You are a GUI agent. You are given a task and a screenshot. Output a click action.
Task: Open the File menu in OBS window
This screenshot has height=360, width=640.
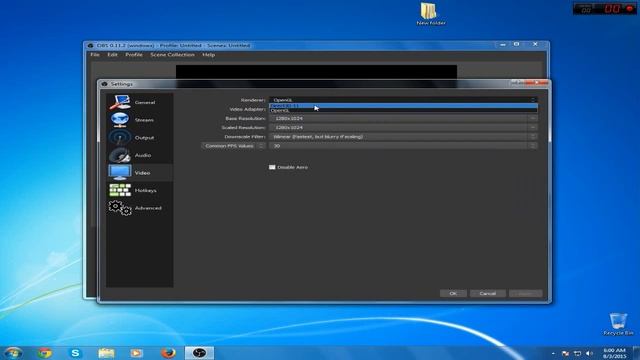(x=95, y=55)
